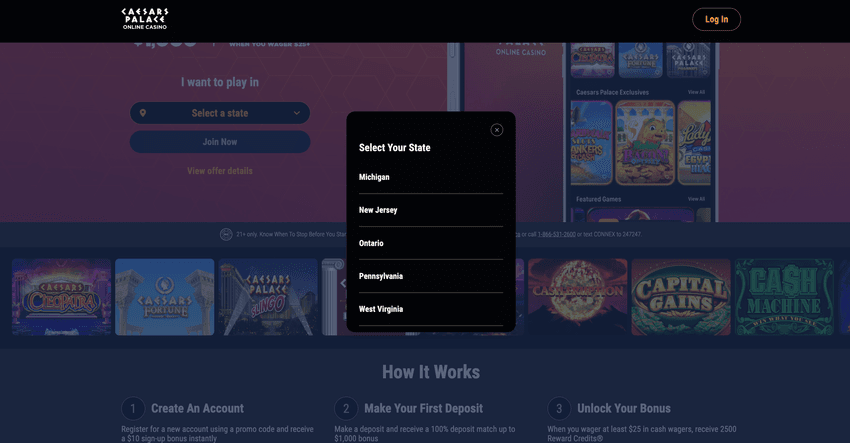Select West Virginia in the state list
850x443 pixels.
click(x=431, y=310)
